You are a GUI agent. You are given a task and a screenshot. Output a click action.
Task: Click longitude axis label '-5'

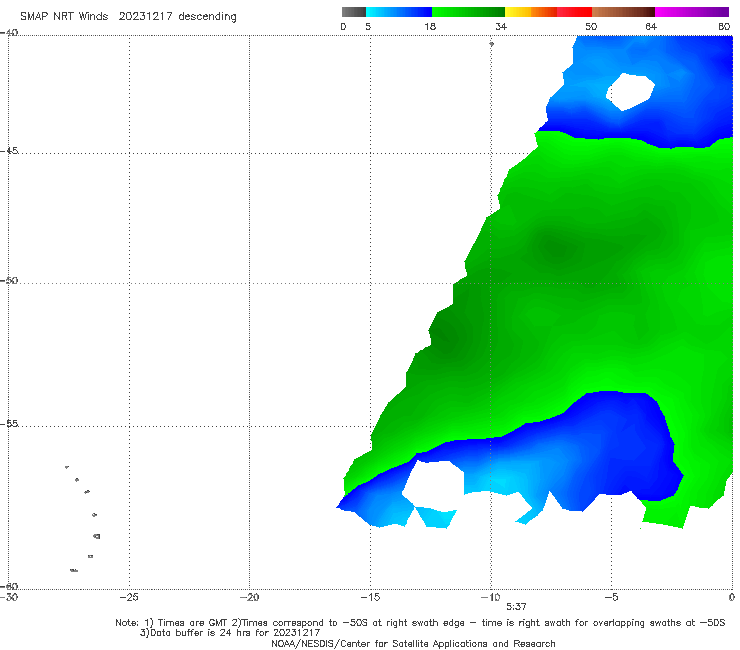[611, 597]
